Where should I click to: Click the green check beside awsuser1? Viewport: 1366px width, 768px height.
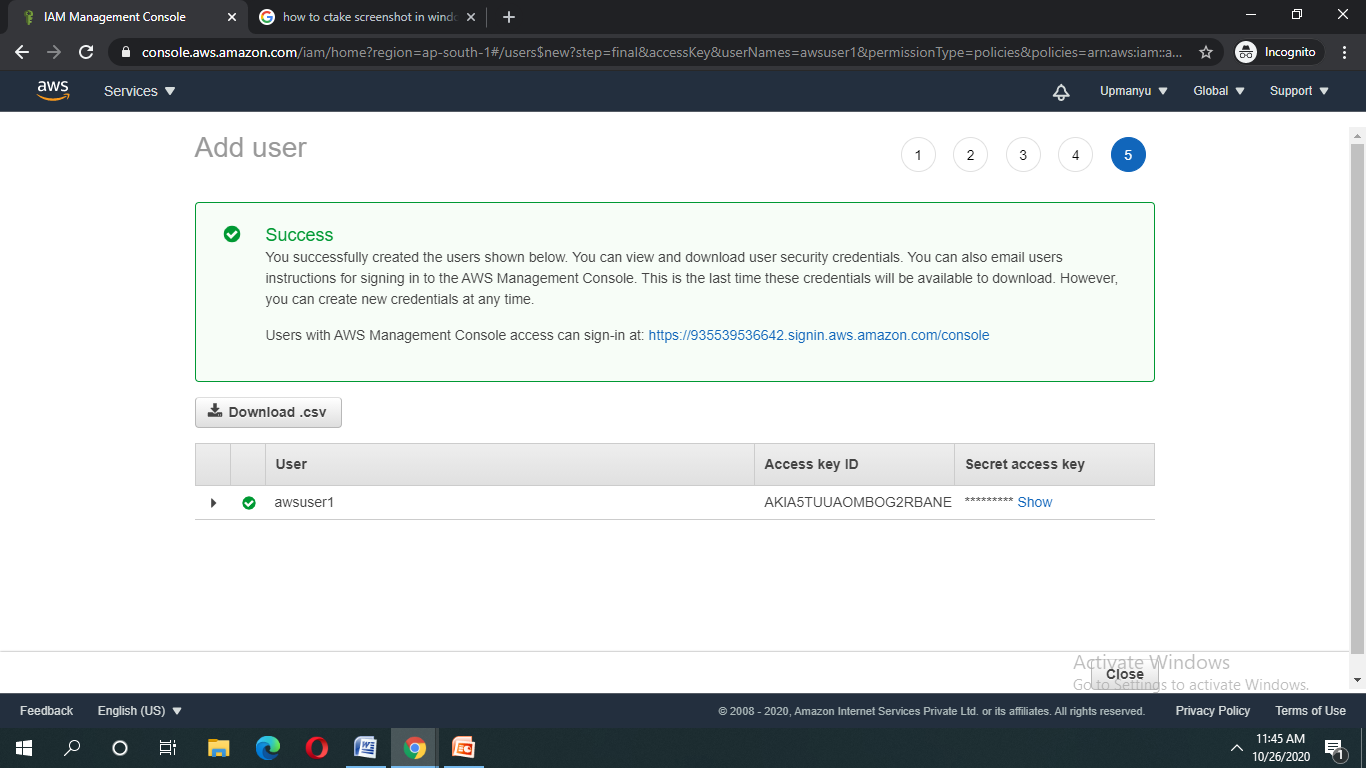[x=249, y=503]
